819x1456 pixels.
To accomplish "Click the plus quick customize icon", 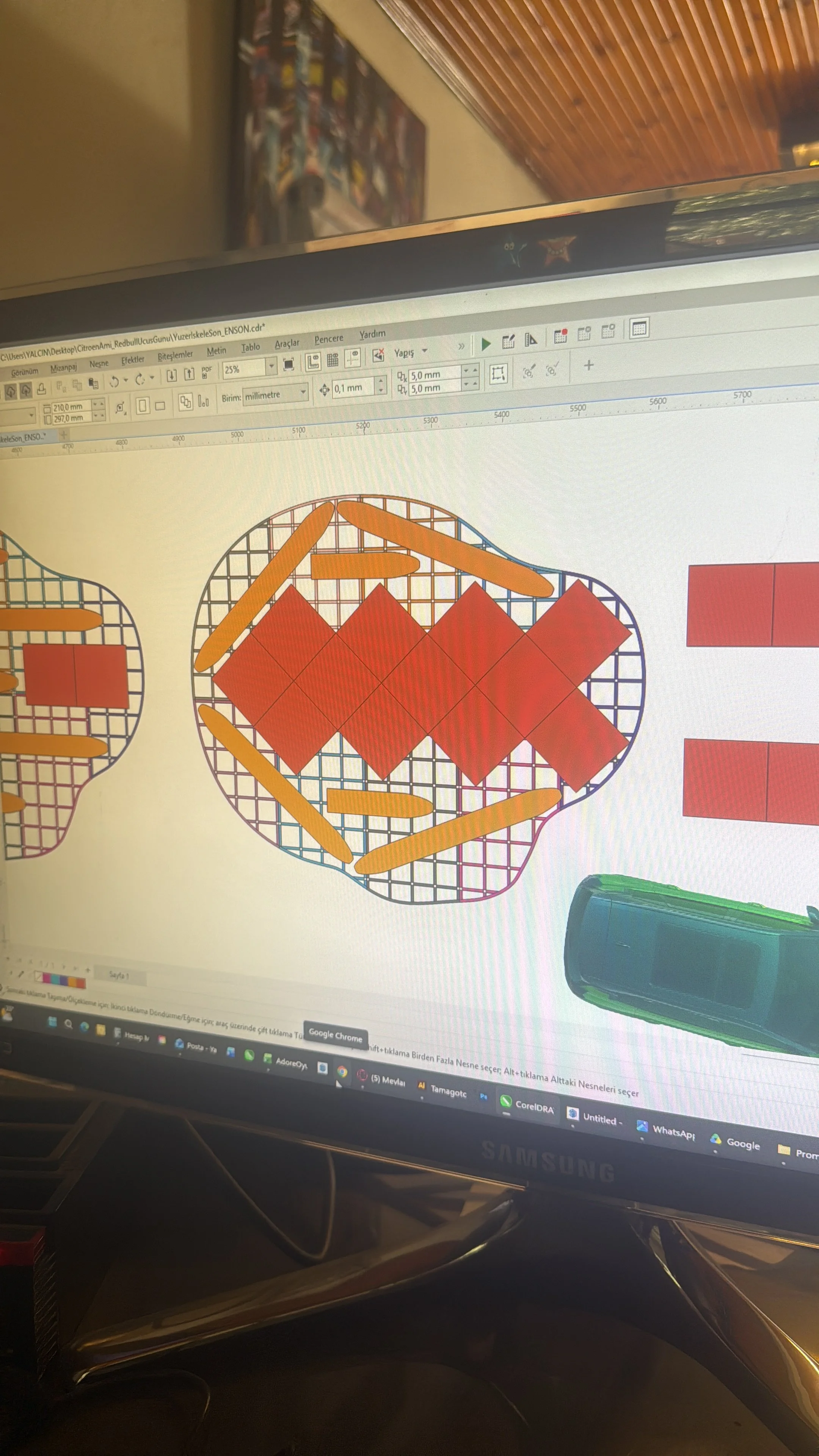I will [588, 365].
